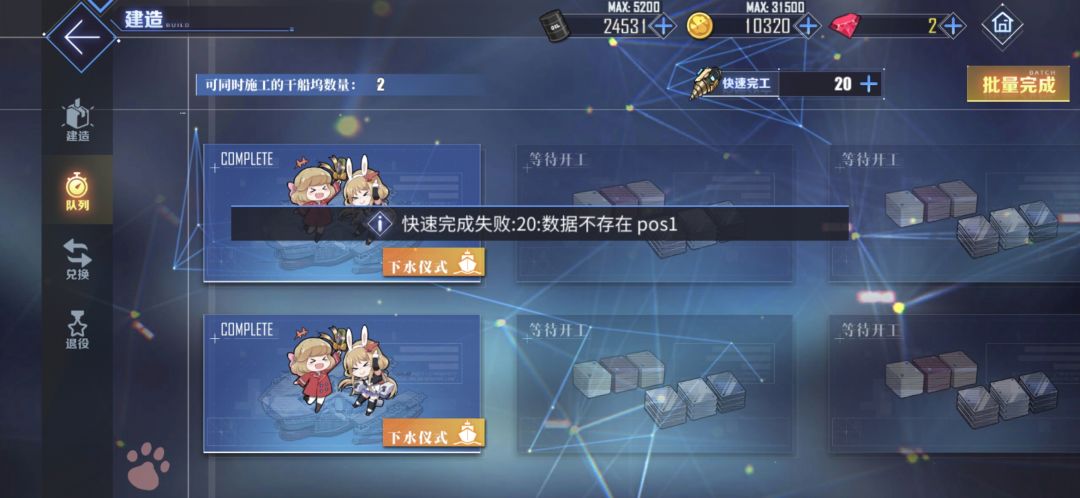Open the 建造 build tab in sidebar
Viewport: 1080px width, 498px height.
click(77, 120)
